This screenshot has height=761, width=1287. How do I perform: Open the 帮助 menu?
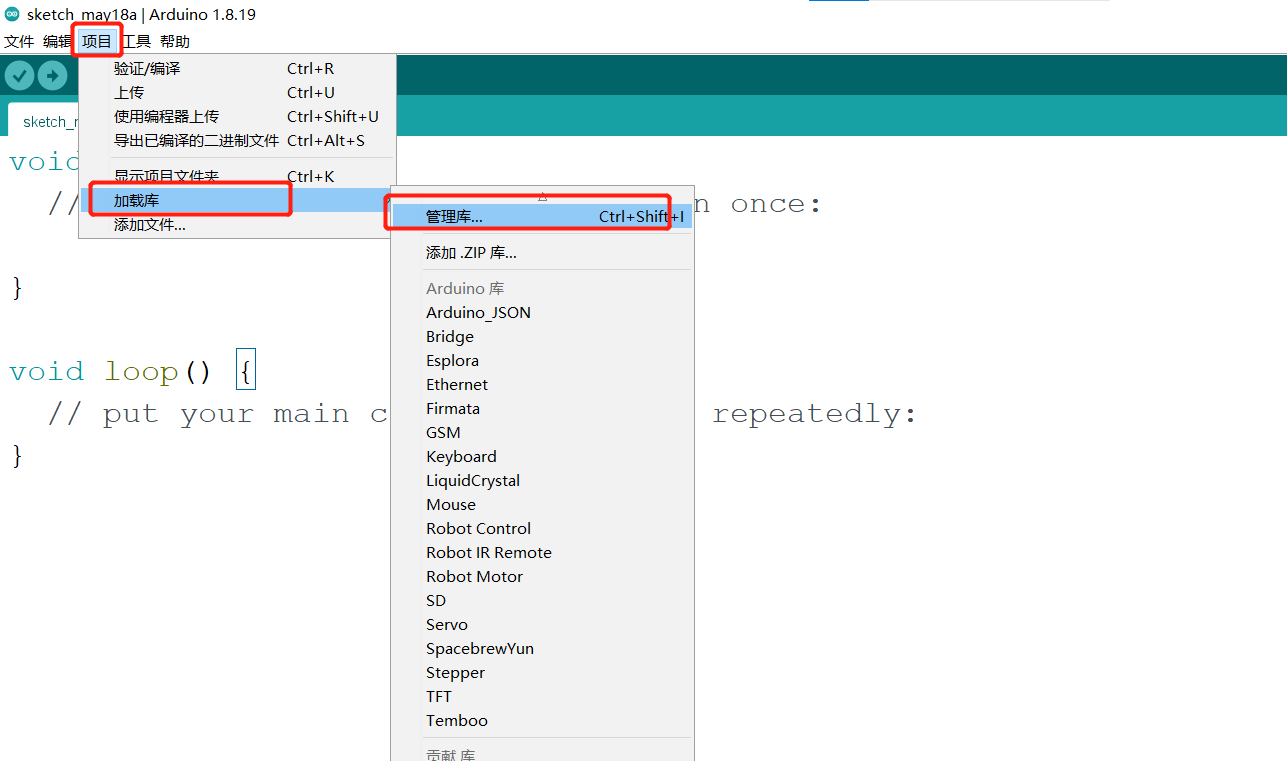174,41
